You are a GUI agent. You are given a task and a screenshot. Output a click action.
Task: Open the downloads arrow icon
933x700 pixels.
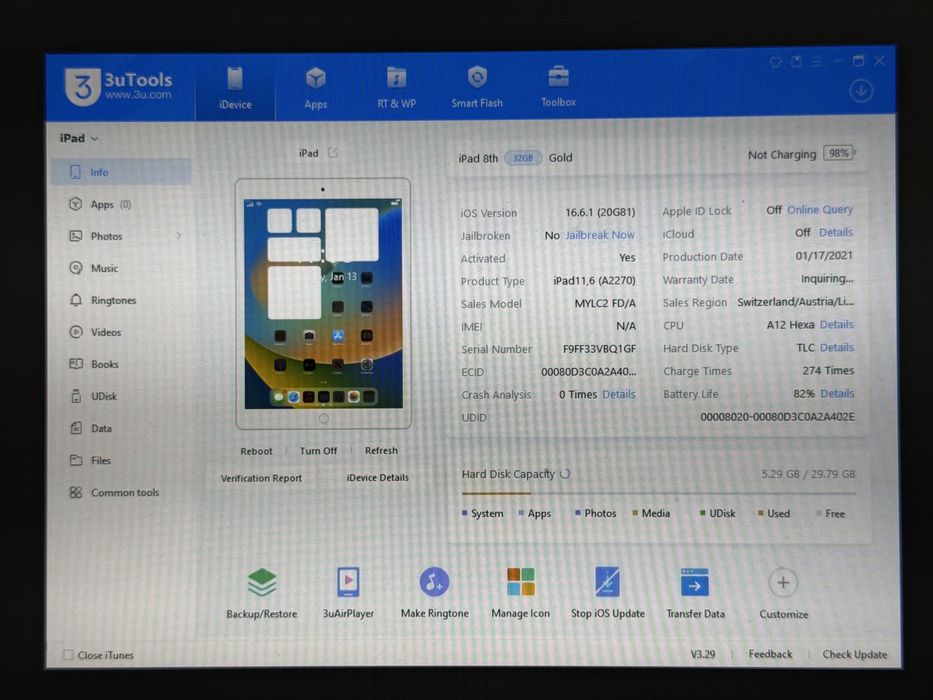(x=860, y=91)
